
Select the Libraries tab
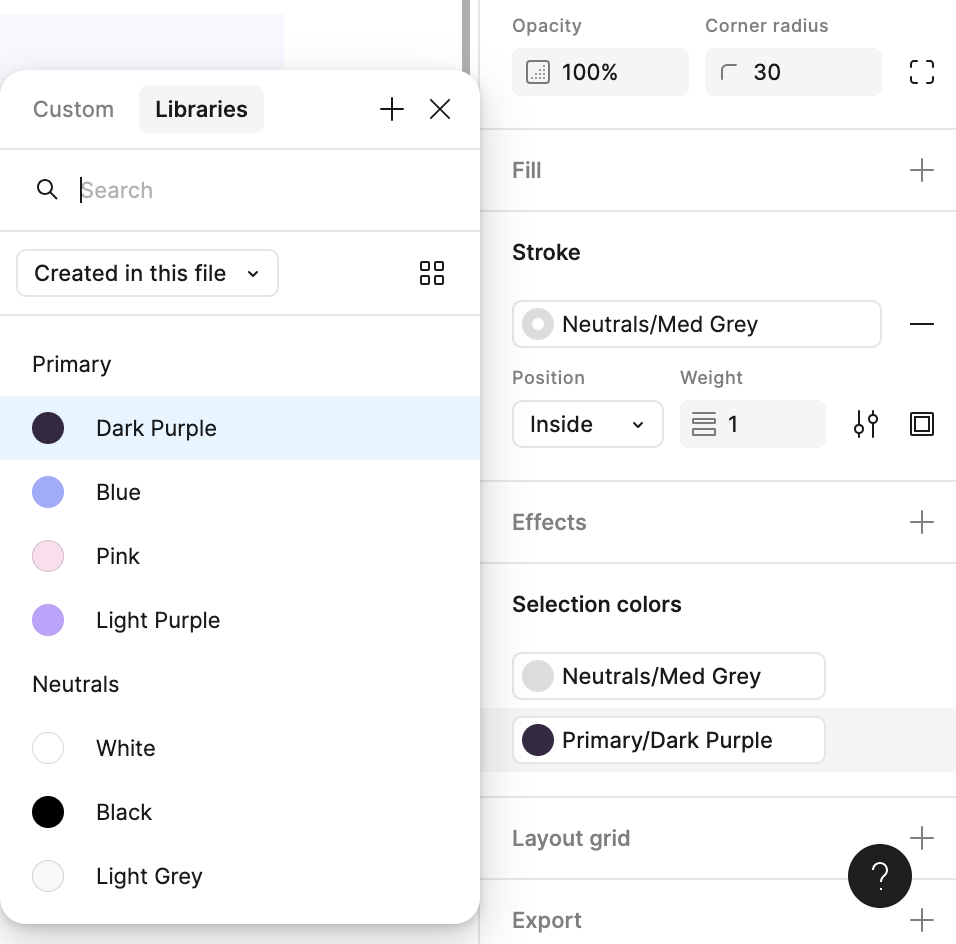(201, 109)
